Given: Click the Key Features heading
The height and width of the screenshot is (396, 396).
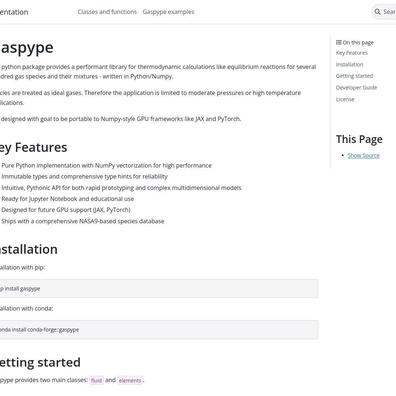Looking at the screenshot, I should click(33, 147).
